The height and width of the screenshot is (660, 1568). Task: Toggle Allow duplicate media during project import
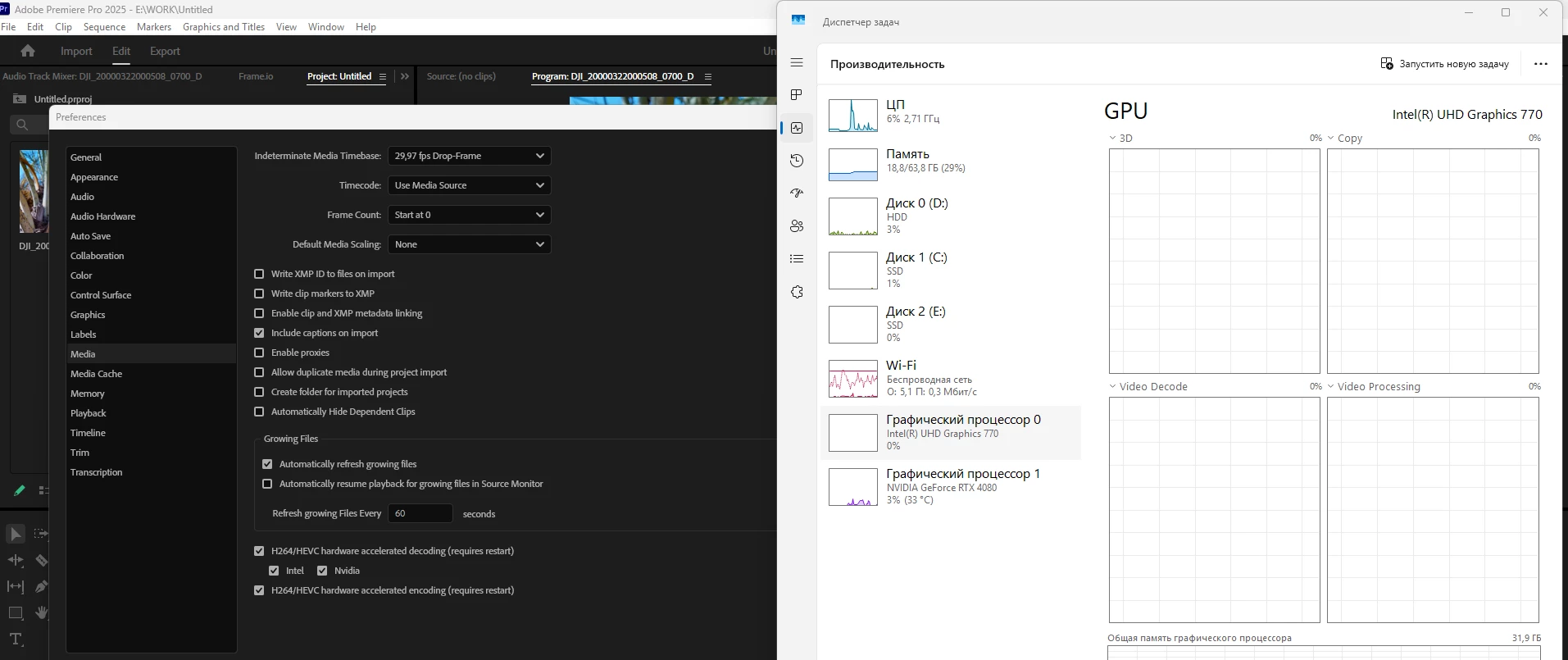(259, 372)
